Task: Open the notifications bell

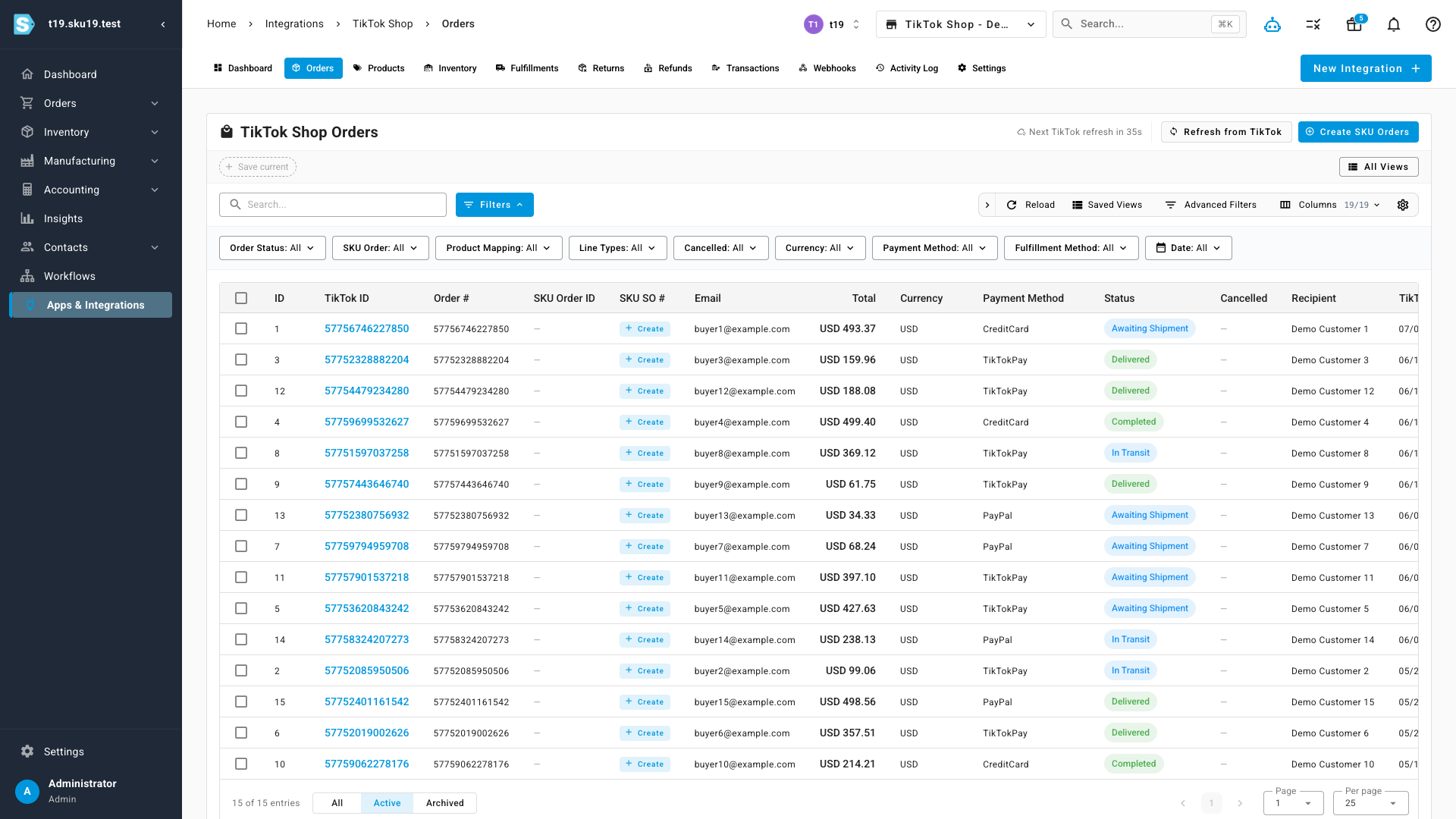Action: coord(1394,24)
